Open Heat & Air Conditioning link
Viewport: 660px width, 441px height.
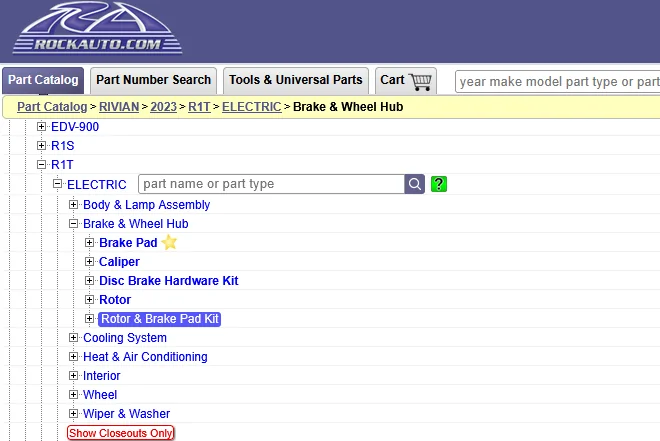tap(145, 356)
